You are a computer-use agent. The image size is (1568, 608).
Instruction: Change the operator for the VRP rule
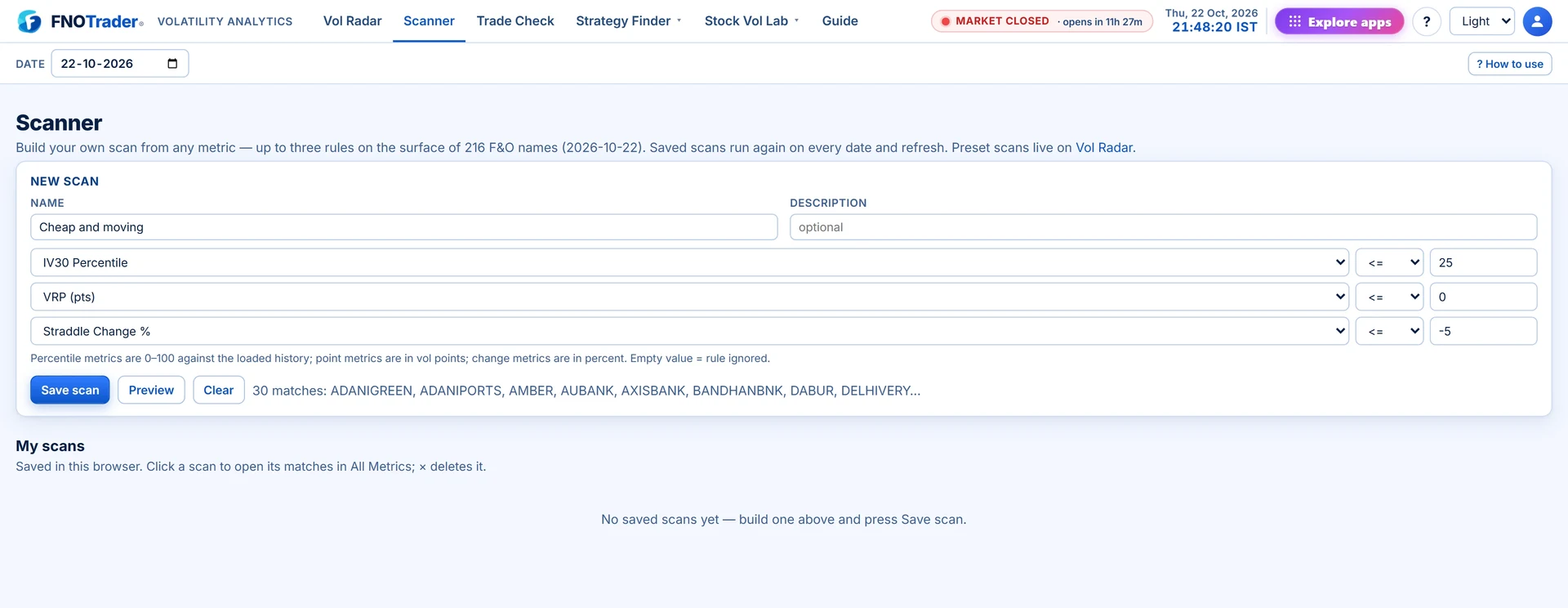1389,297
